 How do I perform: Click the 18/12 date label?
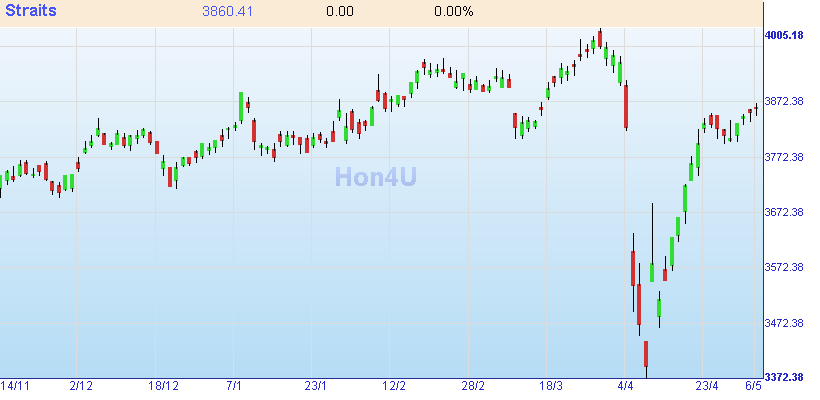pos(163,386)
